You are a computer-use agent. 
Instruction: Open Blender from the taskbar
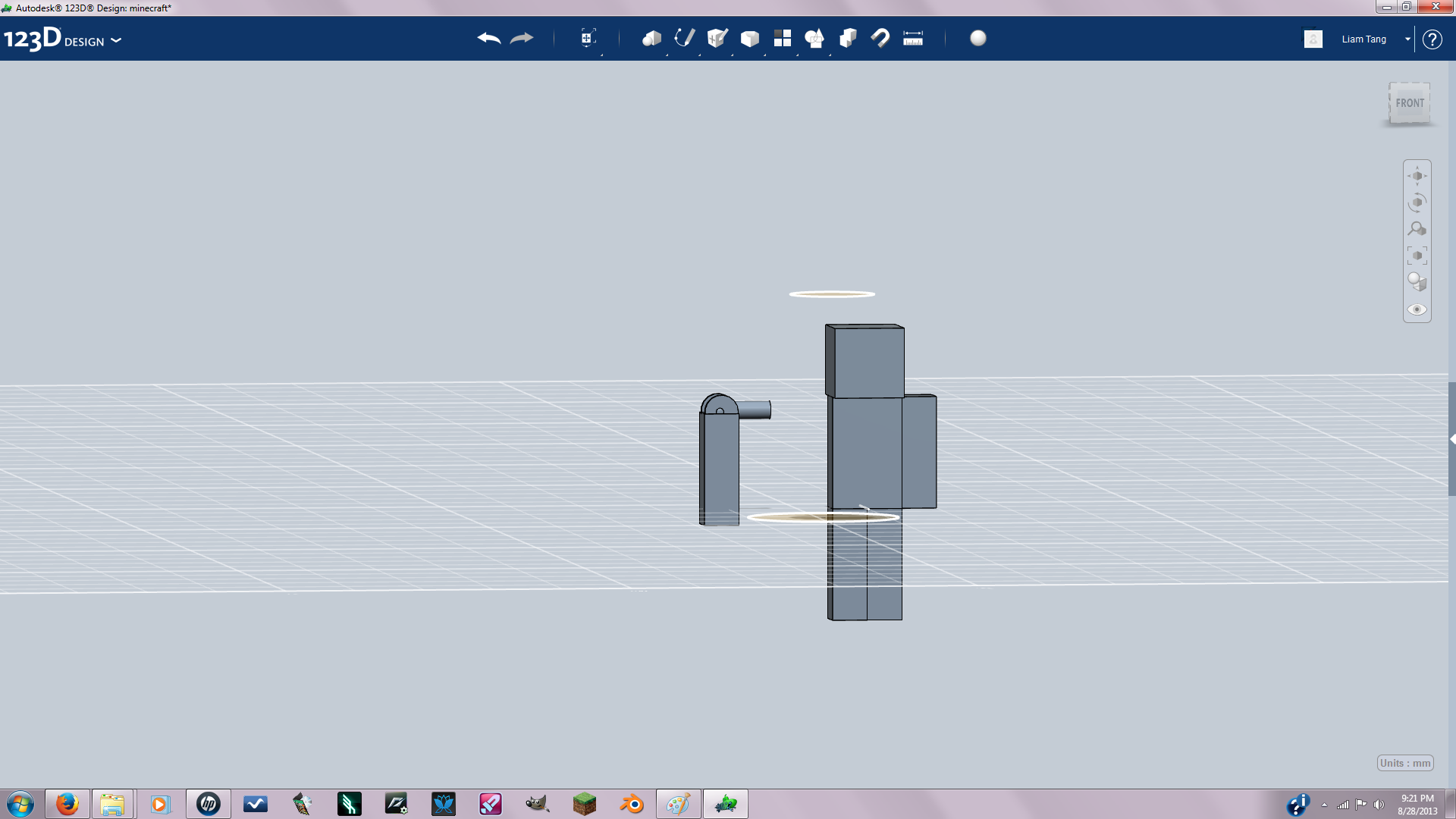click(632, 804)
